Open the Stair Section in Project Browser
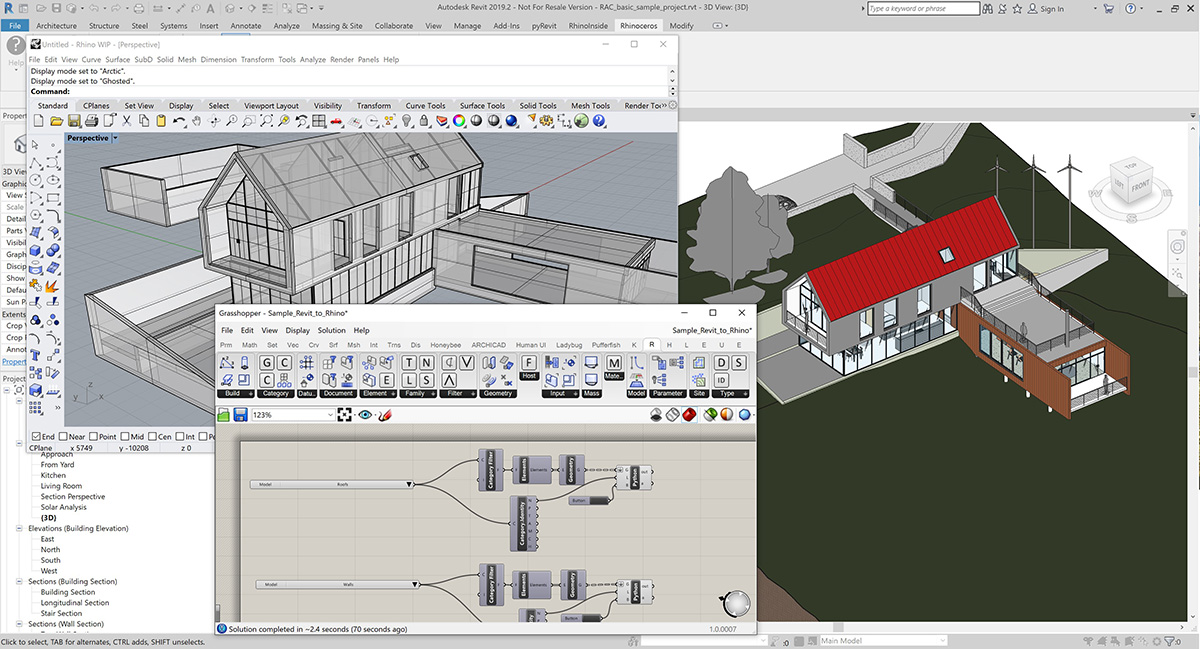 61,613
